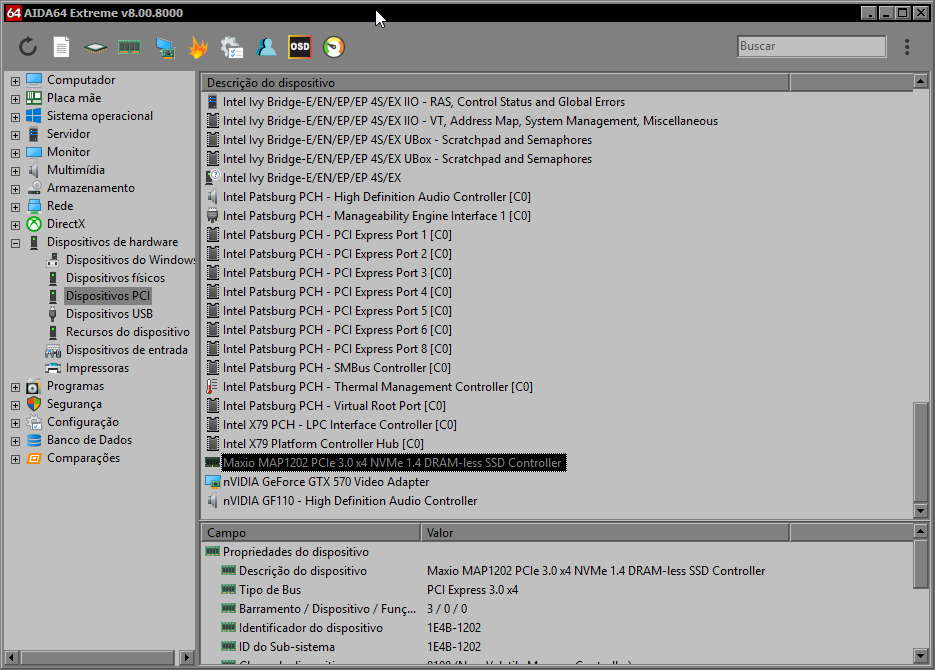Collapse the Dispositivos de hardware node
Screen dimensions: 935x670
(16, 243)
